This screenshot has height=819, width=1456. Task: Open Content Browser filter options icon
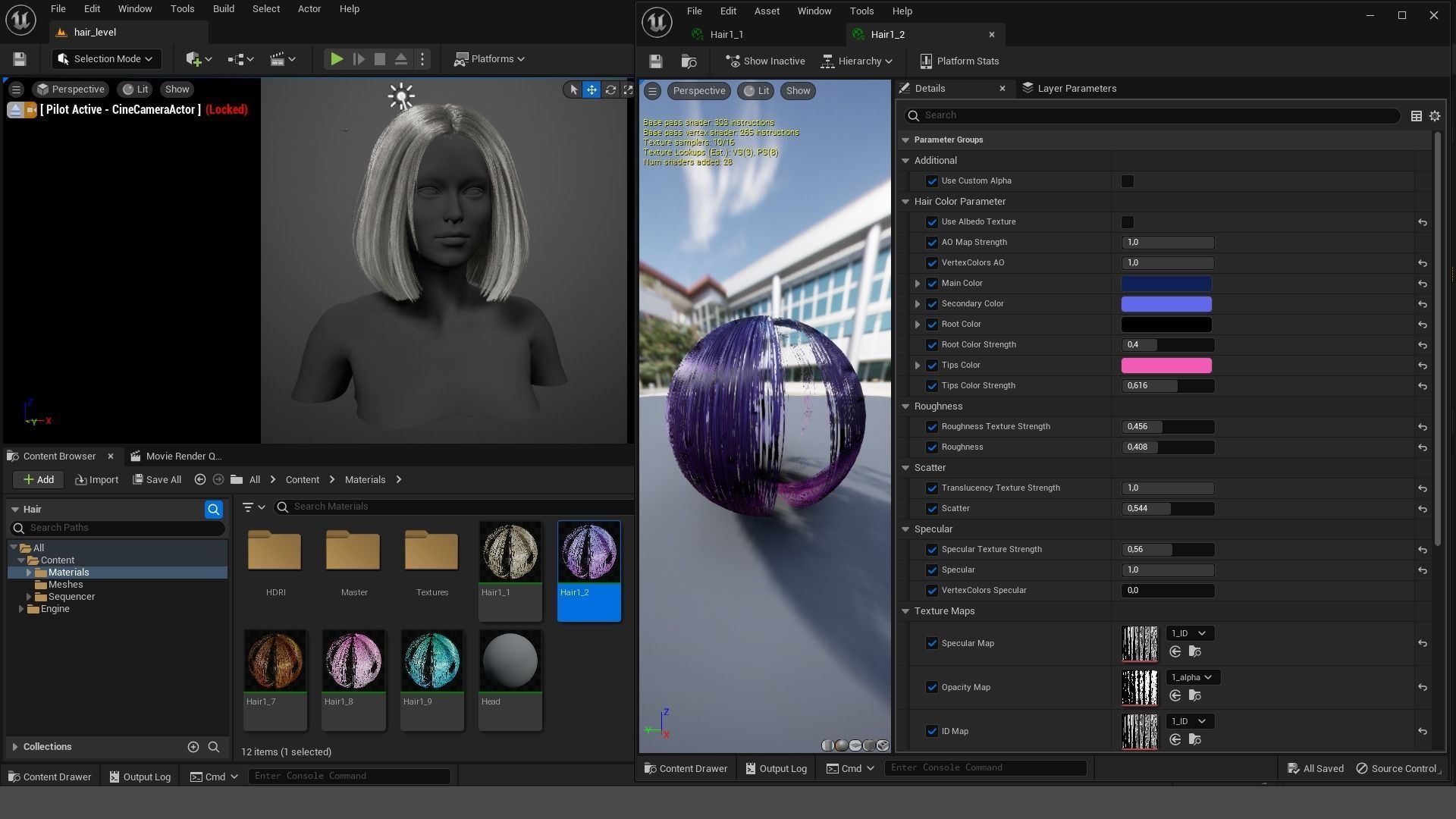coord(253,507)
